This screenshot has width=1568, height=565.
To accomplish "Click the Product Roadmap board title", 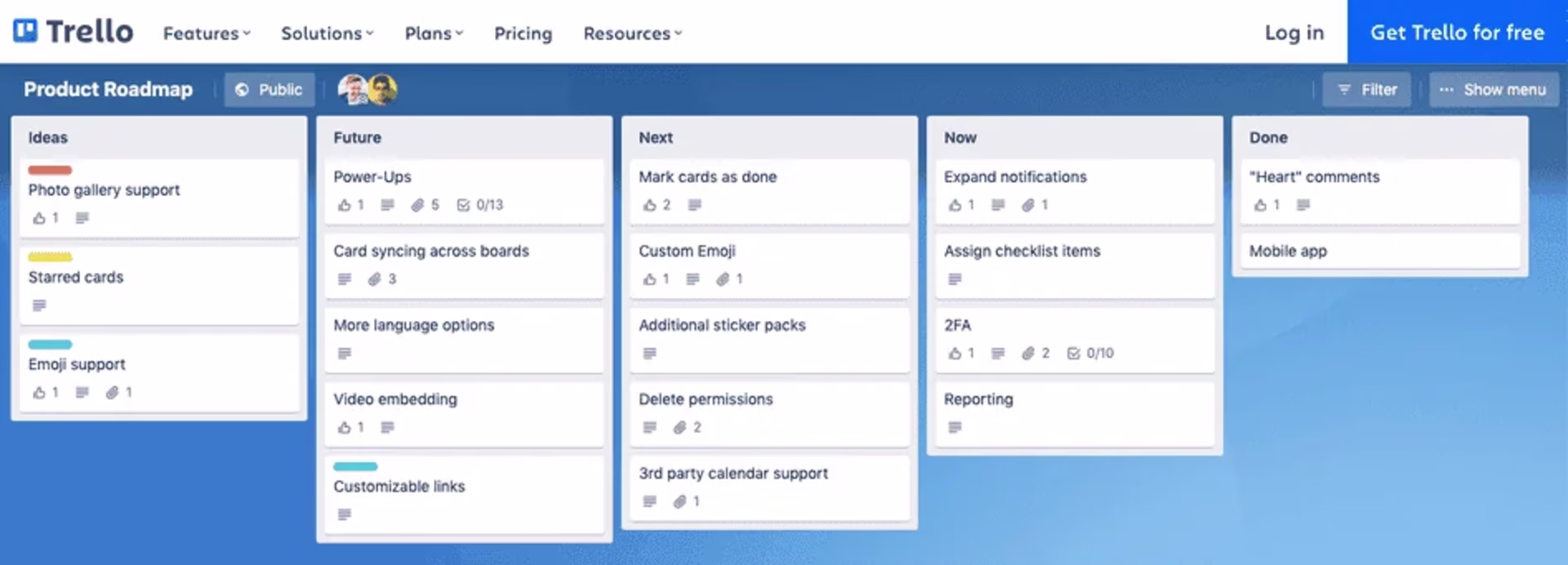I will [108, 90].
